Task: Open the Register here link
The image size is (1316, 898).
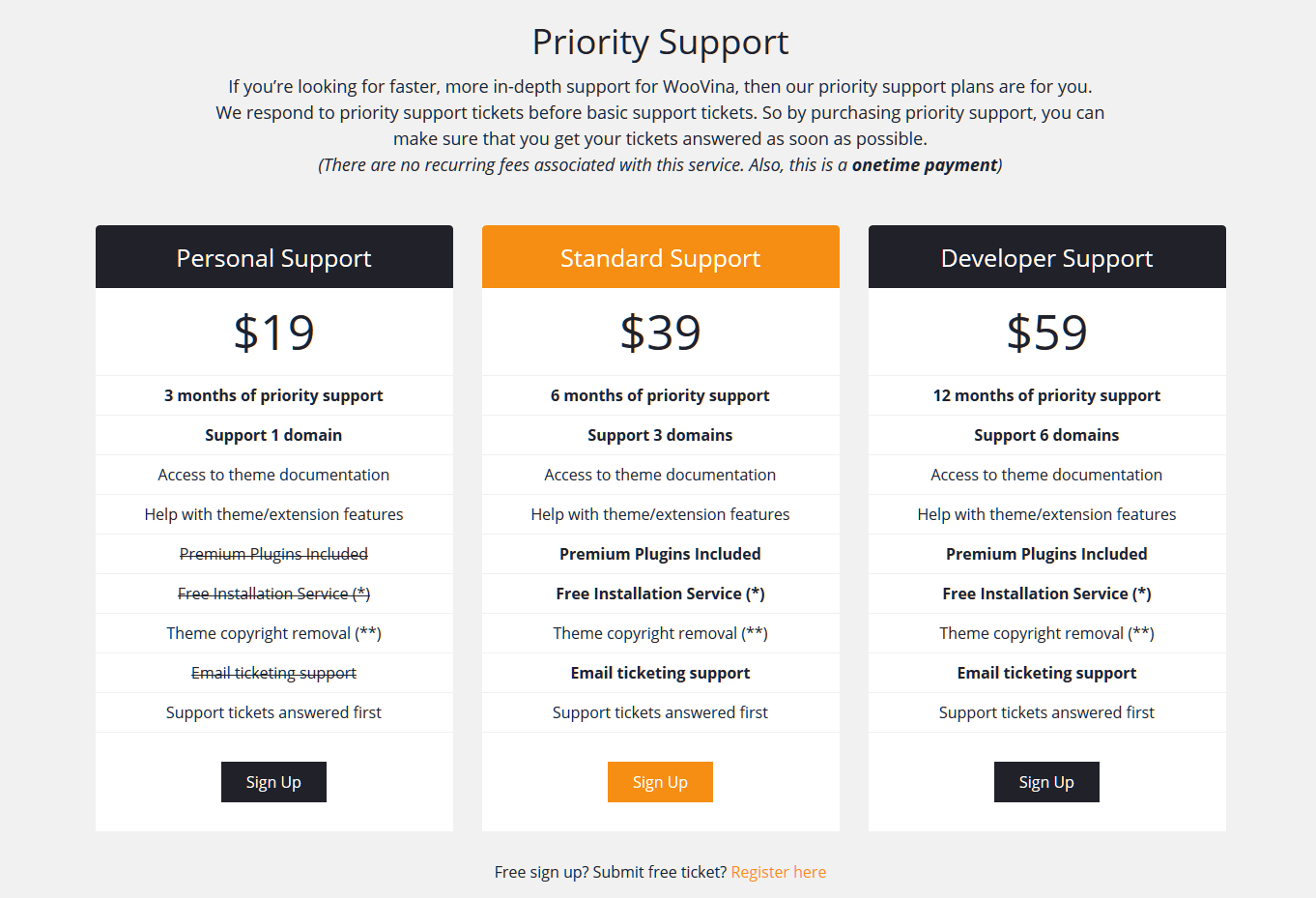Action: point(779,872)
